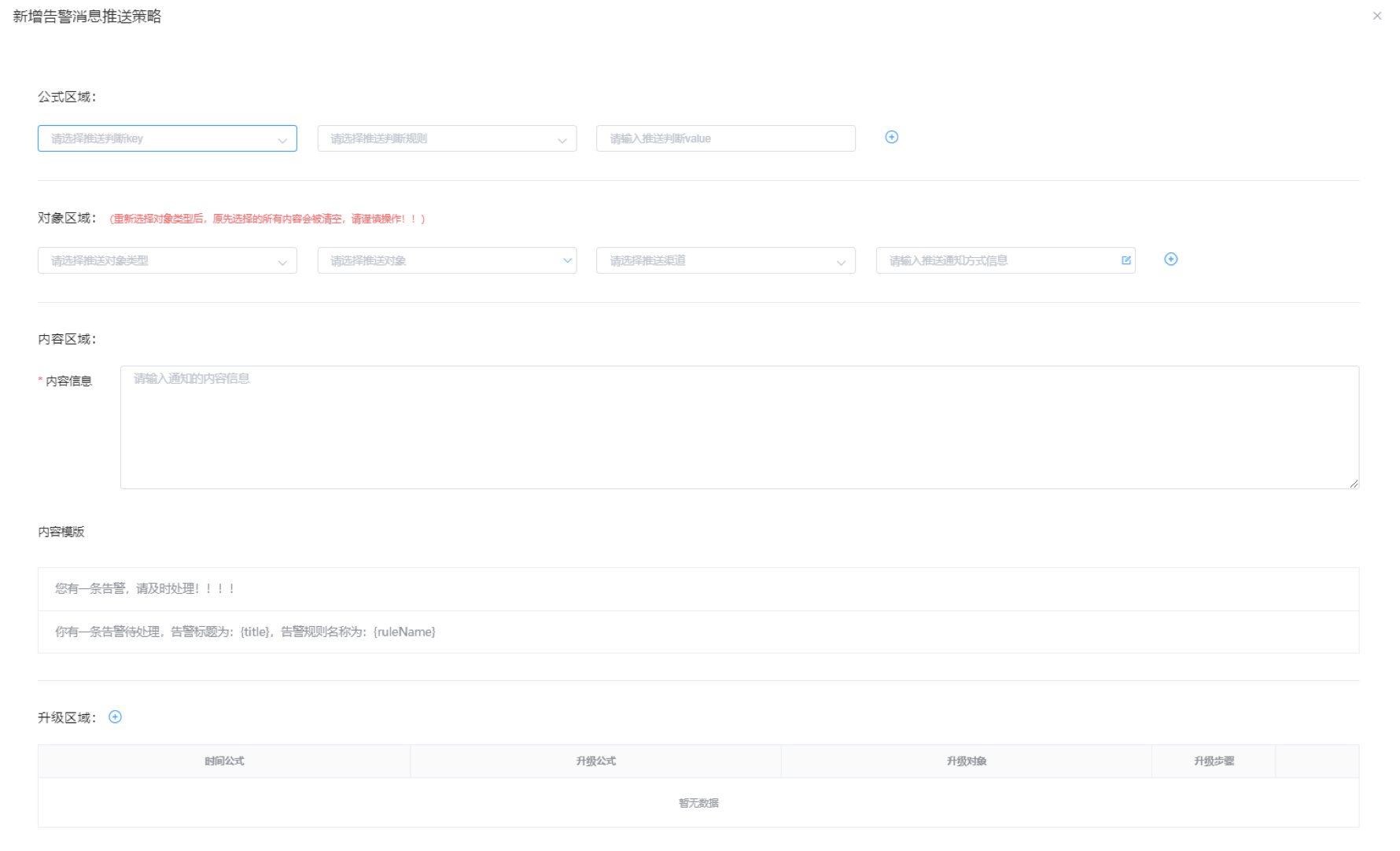
Task: Select template 您有一条告警，请及时处理
Action: pos(146,588)
